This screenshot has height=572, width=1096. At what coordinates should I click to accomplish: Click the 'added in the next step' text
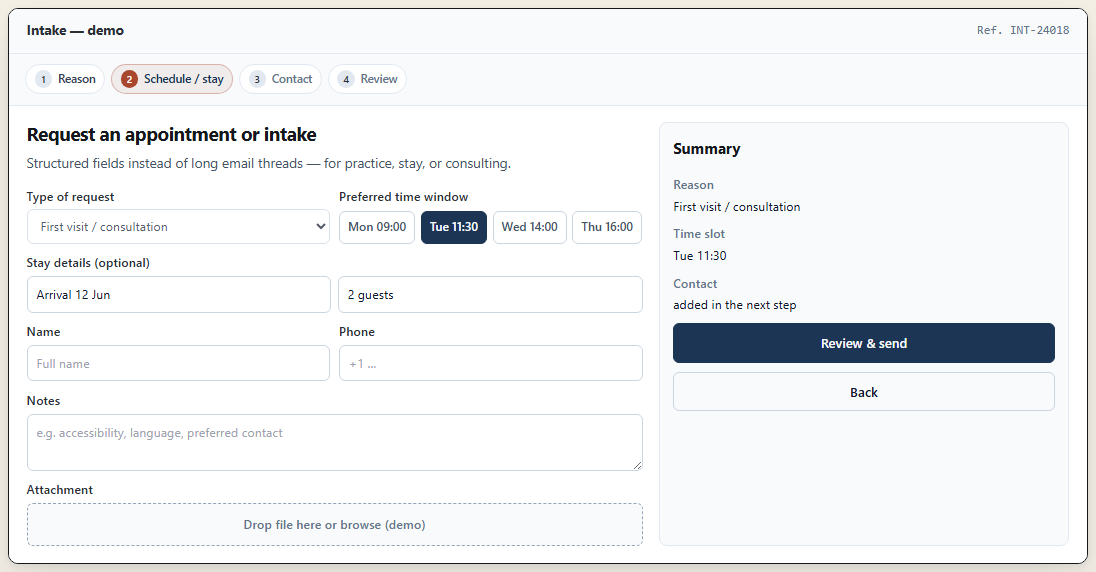[735, 305]
